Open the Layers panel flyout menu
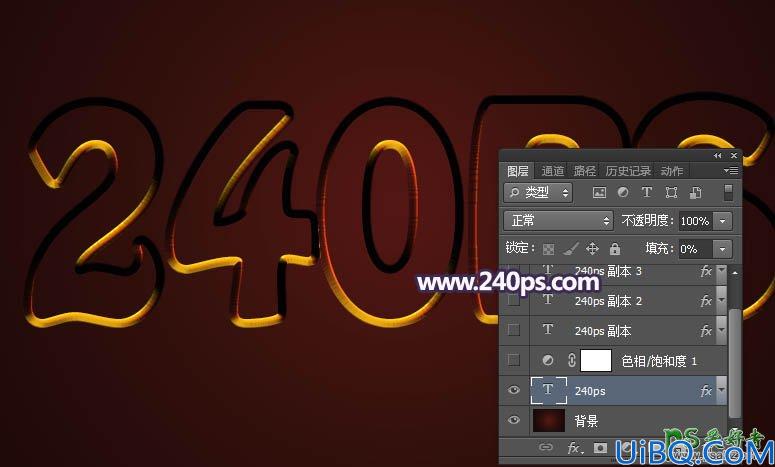 pos(731,170)
